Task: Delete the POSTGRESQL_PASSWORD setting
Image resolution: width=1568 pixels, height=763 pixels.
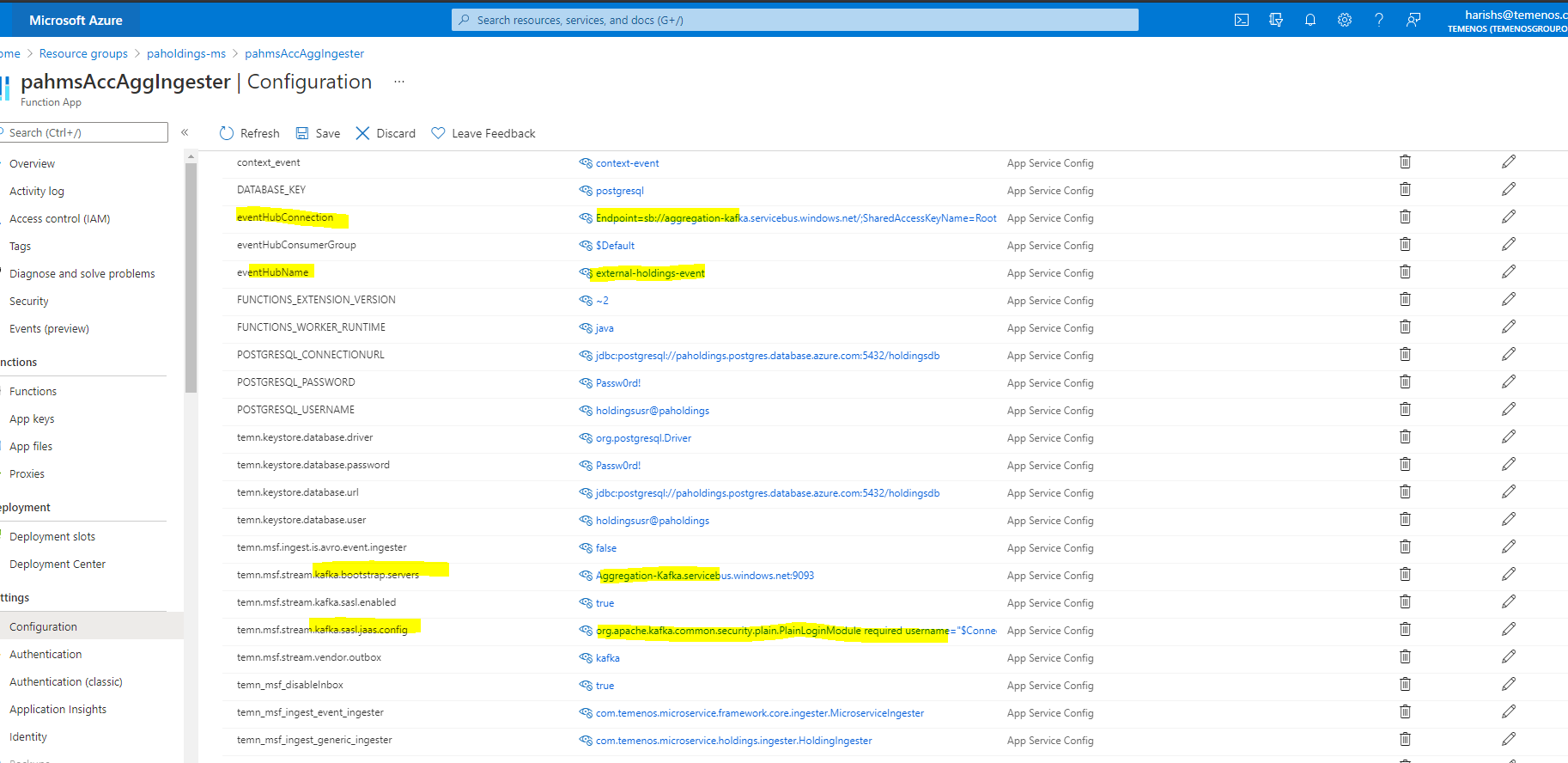Action: 1405,382
